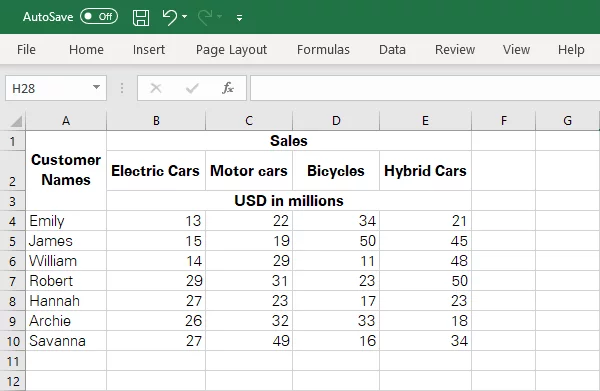This screenshot has height=391, width=600.
Task: Select Robert's Motor cars value 31
Action: tap(249, 281)
